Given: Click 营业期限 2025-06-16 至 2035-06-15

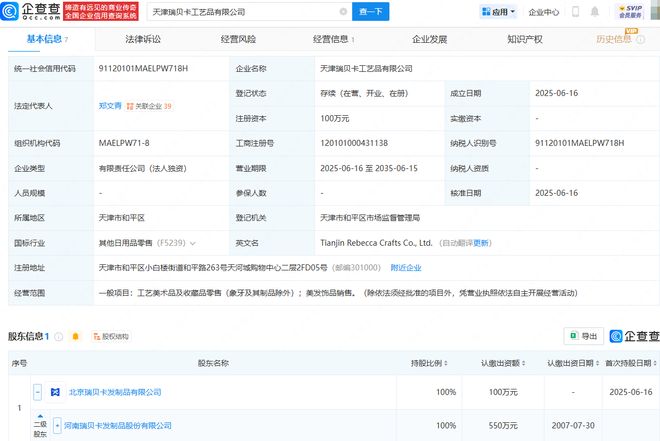Looking at the screenshot, I should pos(369,168).
